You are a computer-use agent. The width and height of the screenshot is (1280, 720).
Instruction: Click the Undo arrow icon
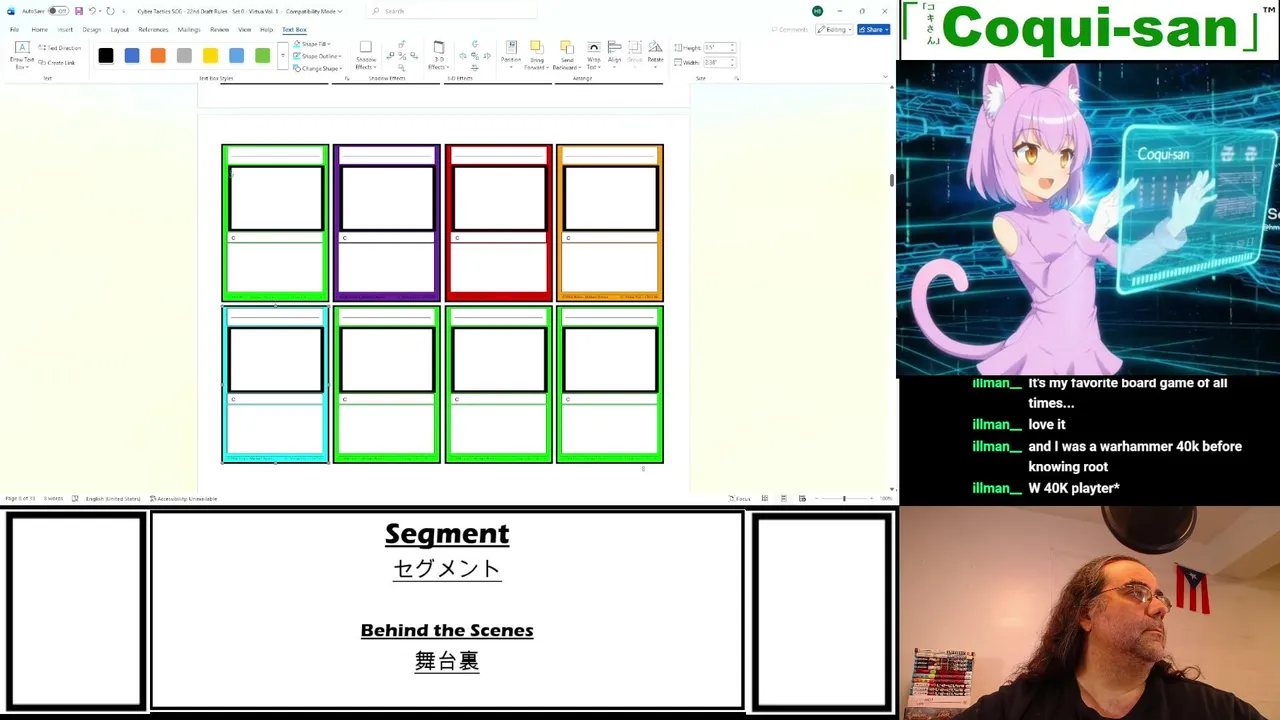pyautogui.click(x=92, y=11)
